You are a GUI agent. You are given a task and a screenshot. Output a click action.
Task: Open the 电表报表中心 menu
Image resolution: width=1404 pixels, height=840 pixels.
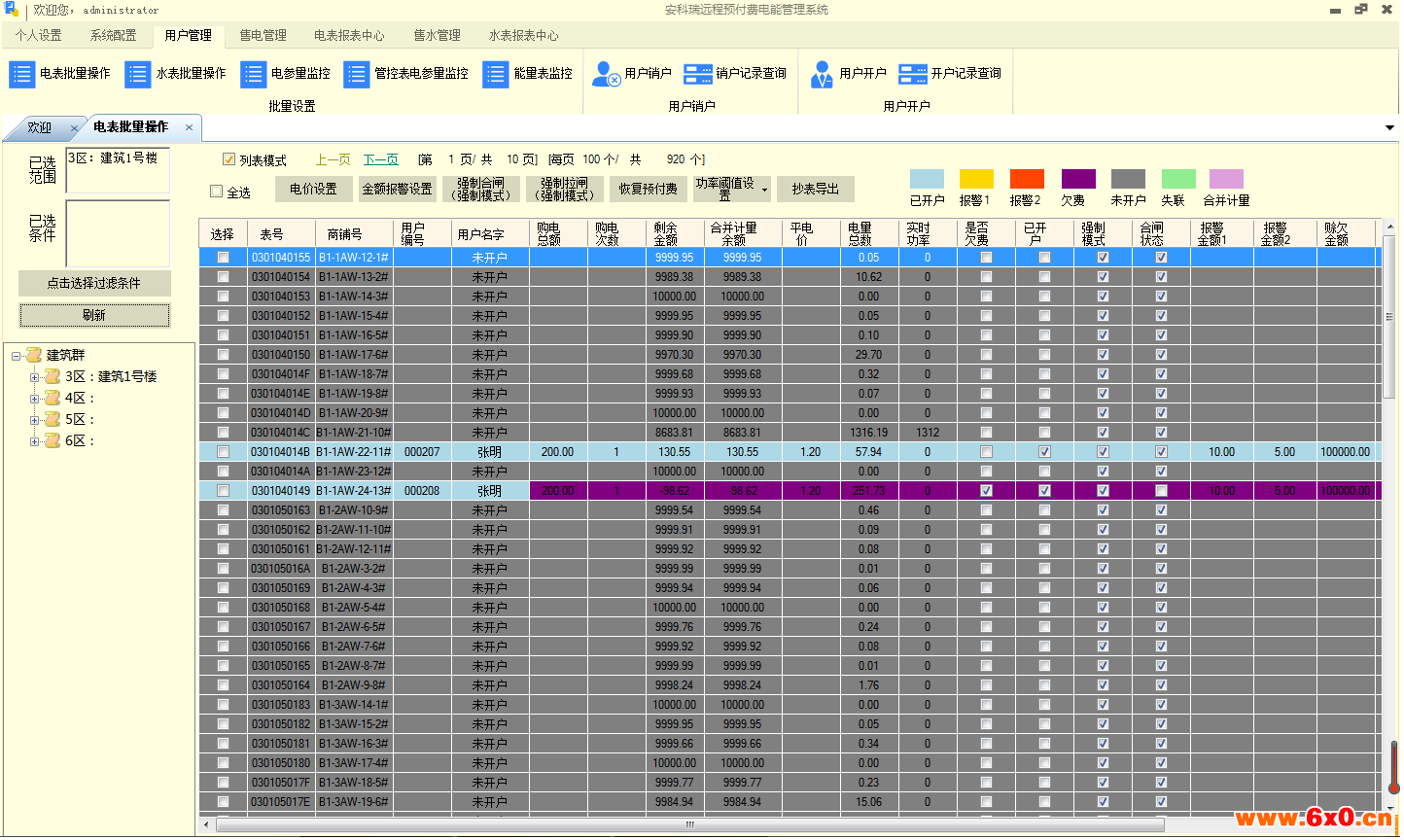(349, 35)
